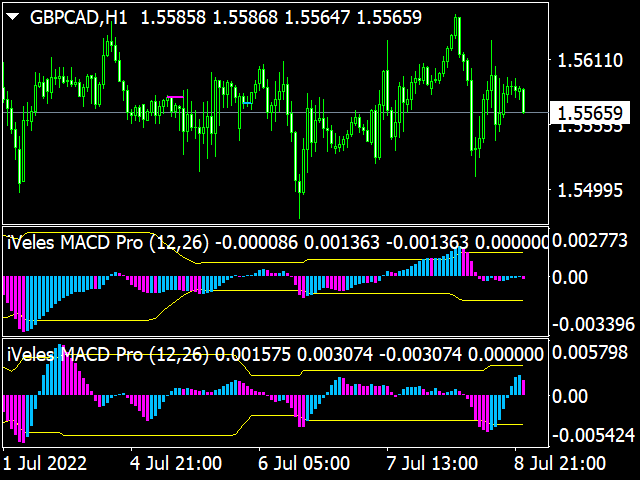The height and width of the screenshot is (480, 640).
Task: Open the chart dropdown triangle beside GBPCAD,H1
Action: [13, 17]
